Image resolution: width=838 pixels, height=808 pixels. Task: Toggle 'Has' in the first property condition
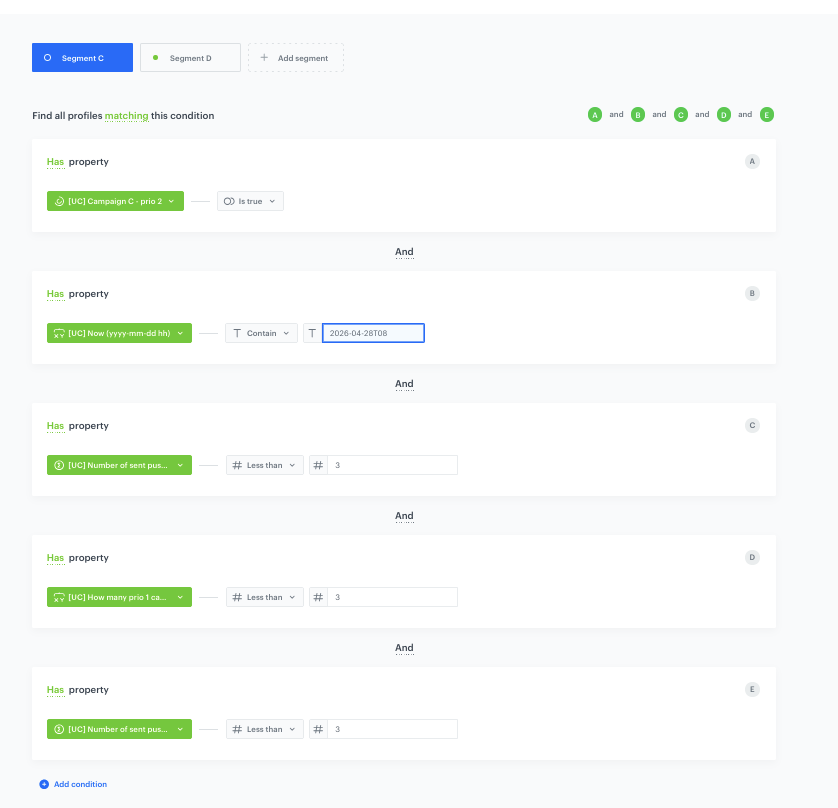pos(55,162)
